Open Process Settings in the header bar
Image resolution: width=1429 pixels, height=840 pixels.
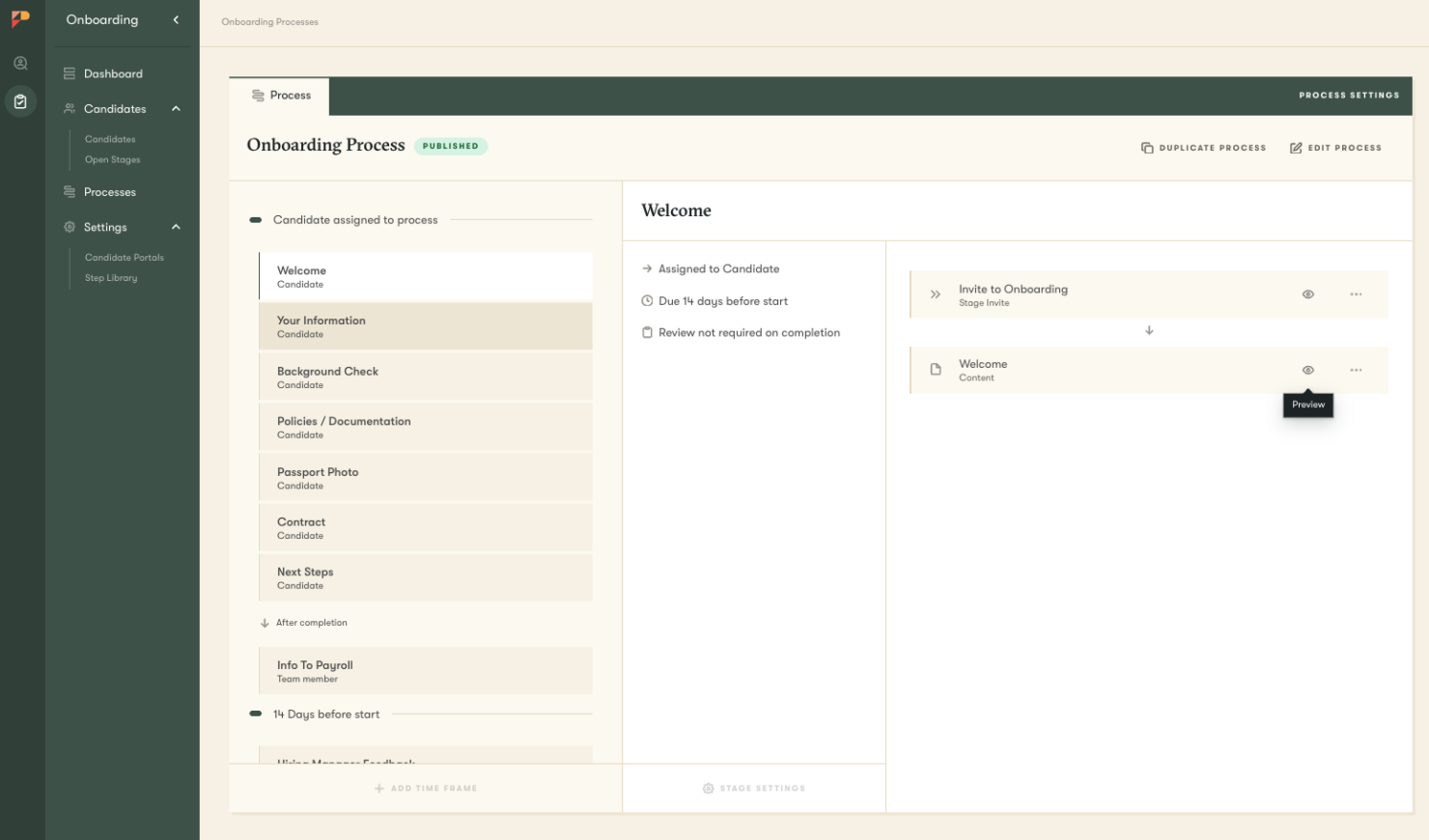click(x=1348, y=95)
